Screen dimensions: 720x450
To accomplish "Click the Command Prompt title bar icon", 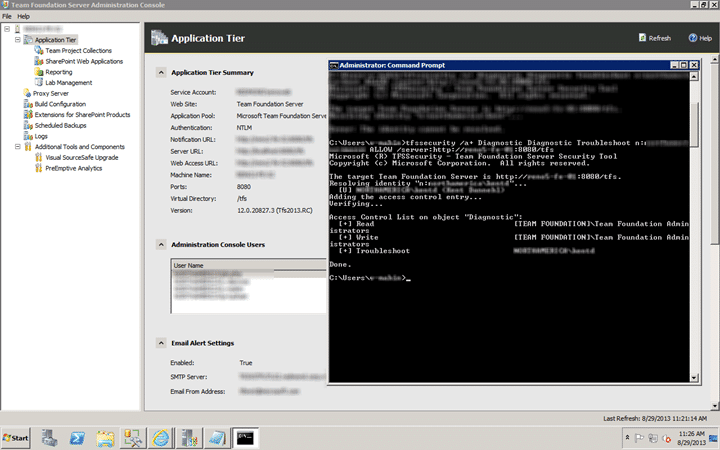I will pos(334,65).
